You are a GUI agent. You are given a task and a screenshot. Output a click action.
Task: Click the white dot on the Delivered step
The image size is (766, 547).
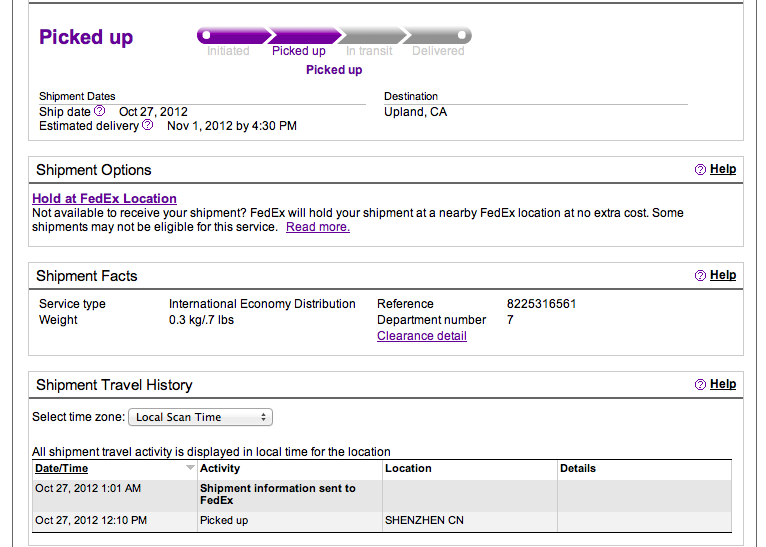pos(461,35)
